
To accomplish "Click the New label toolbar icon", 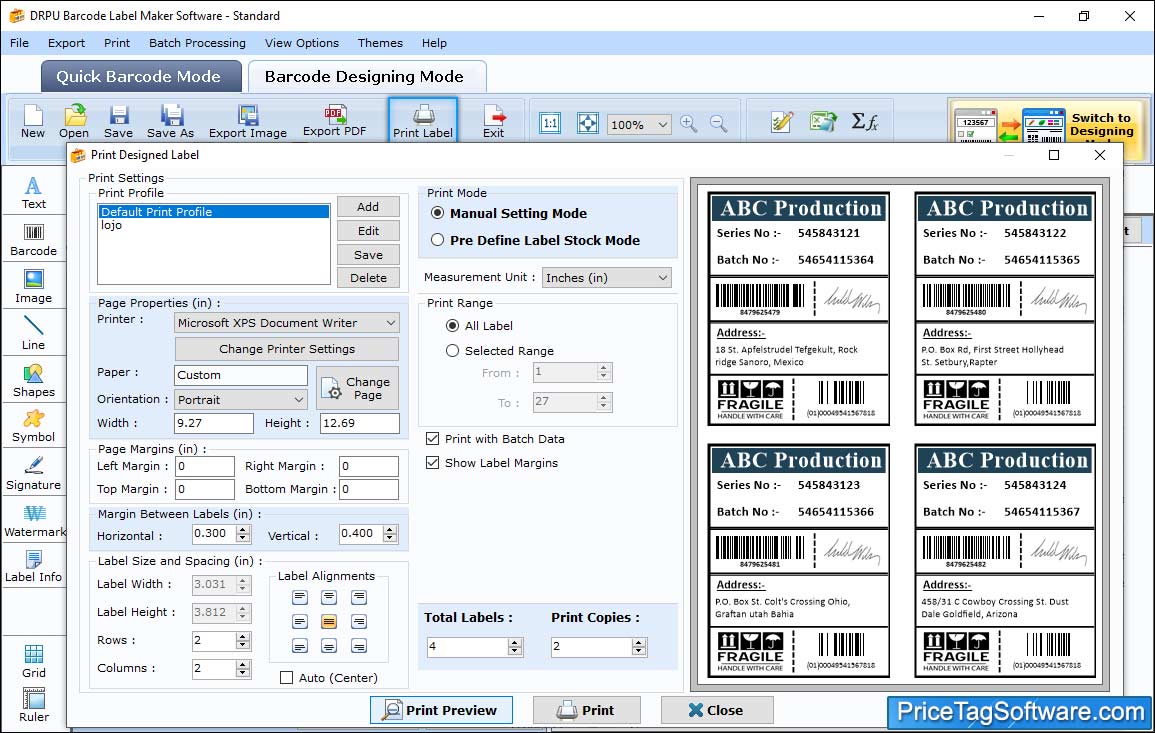I will pos(32,122).
